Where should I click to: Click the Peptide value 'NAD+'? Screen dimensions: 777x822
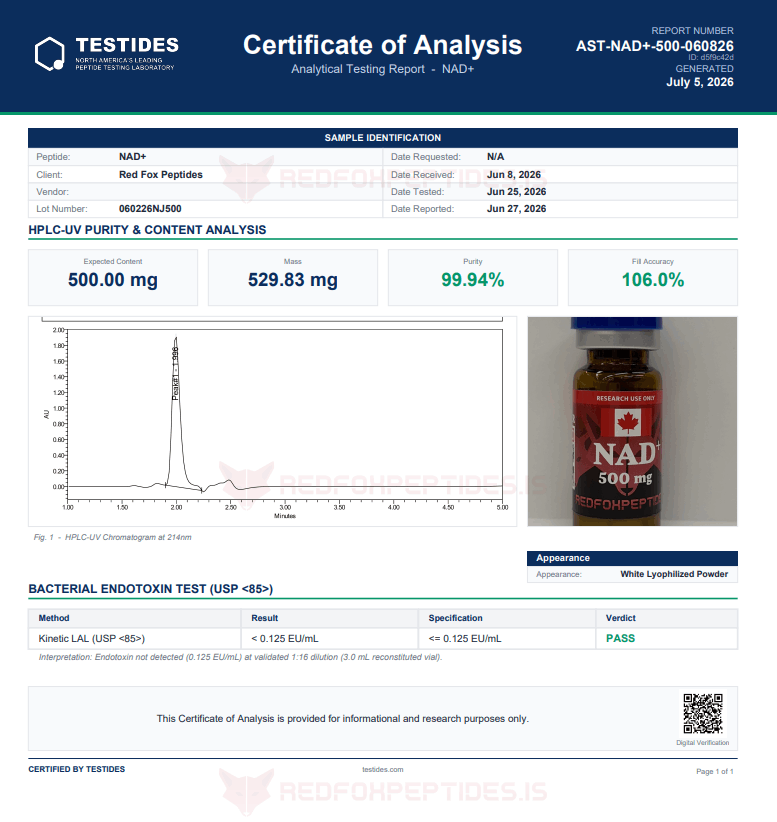click(x=133, y=157)
